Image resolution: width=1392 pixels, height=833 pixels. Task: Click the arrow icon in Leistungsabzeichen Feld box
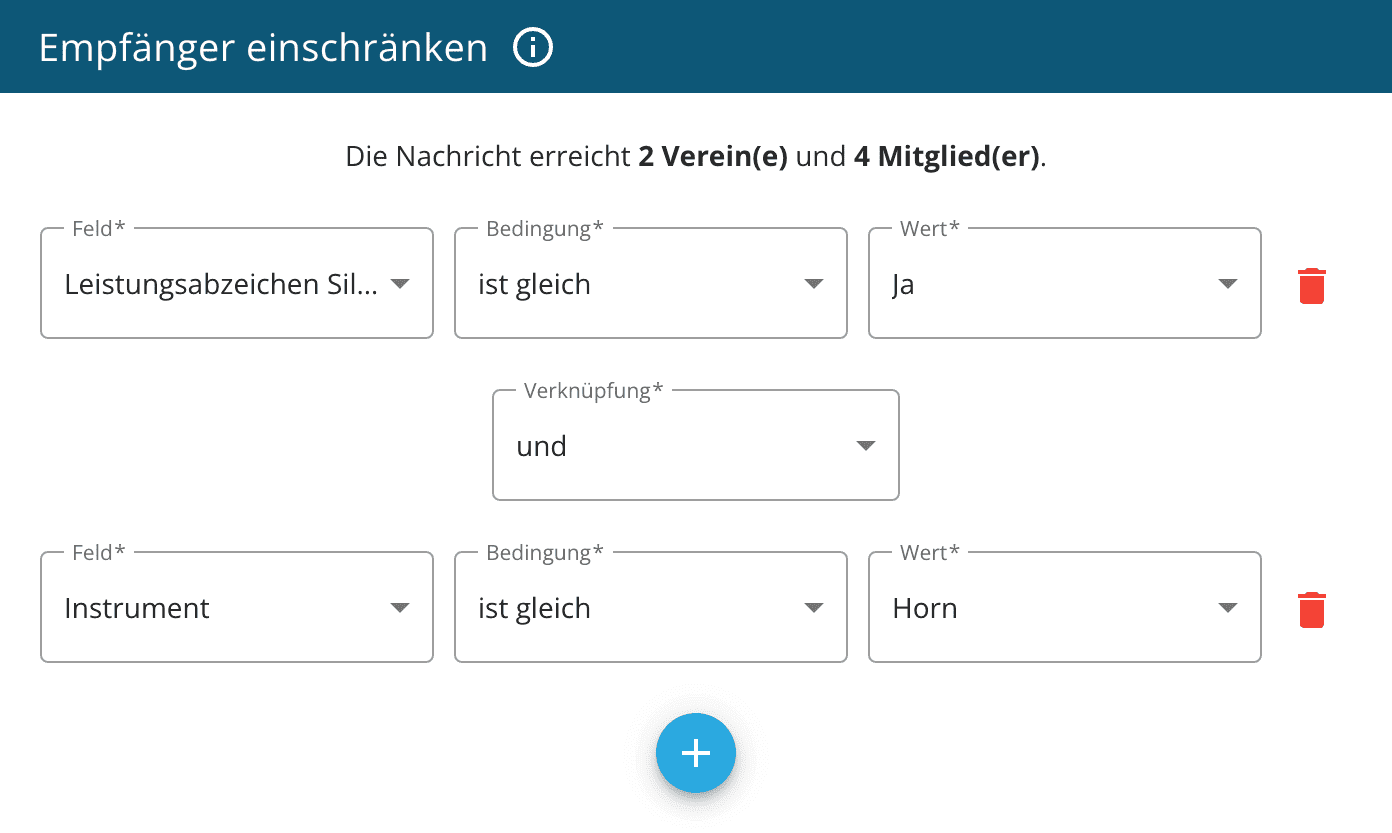[400, 284]
